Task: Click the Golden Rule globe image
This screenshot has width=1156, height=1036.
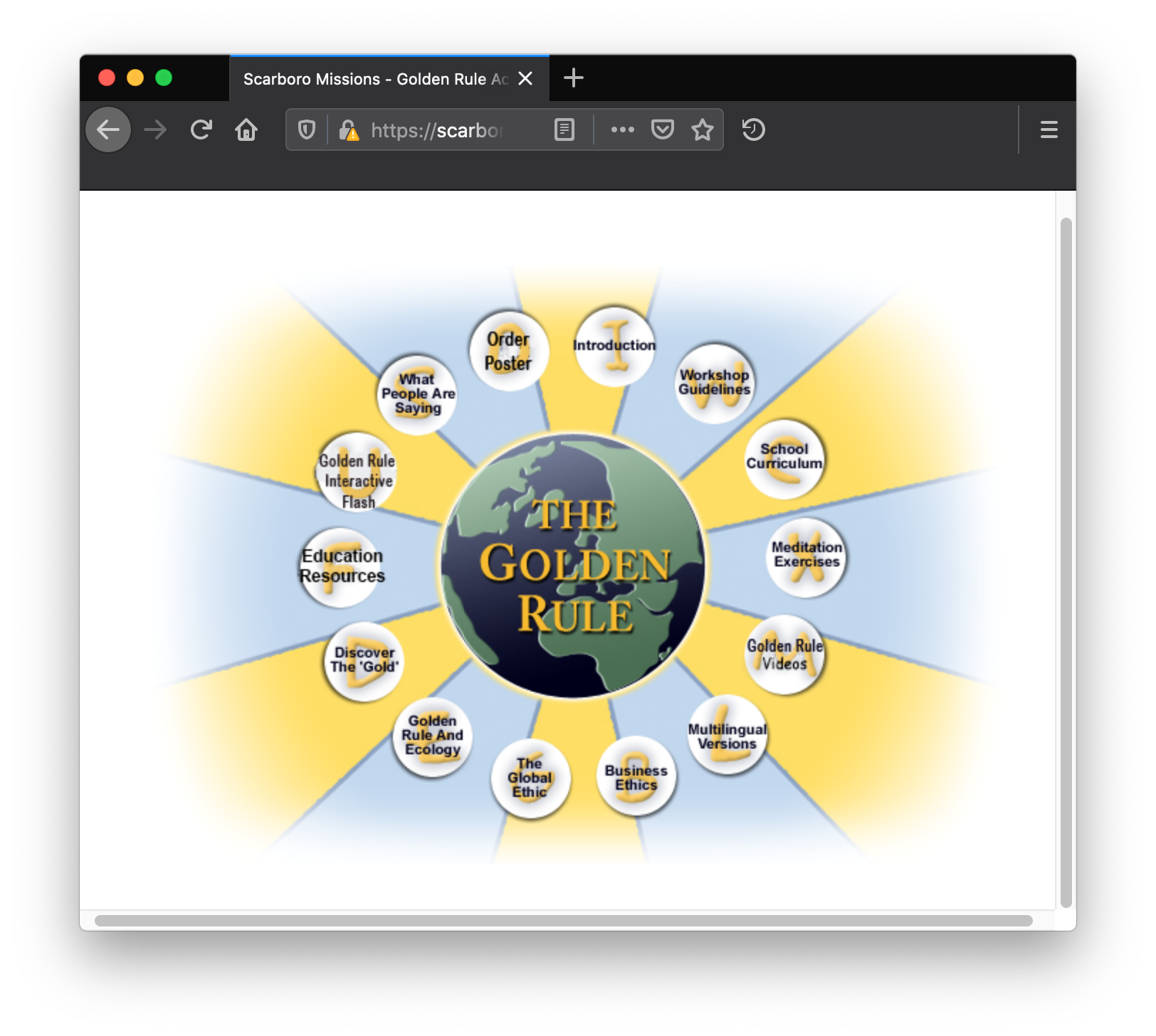Action: coord(573,566)
